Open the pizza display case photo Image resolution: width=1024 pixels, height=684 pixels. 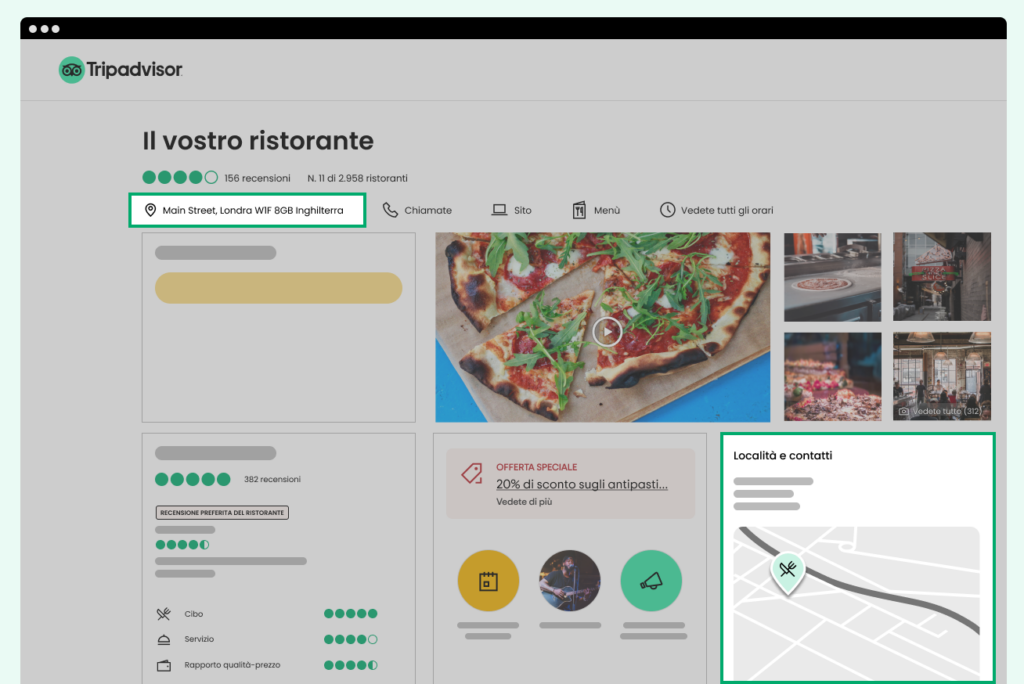833,376
